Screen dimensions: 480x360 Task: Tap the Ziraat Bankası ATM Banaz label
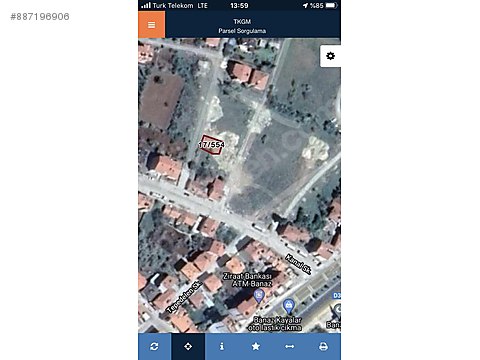[x=247, y=280]
